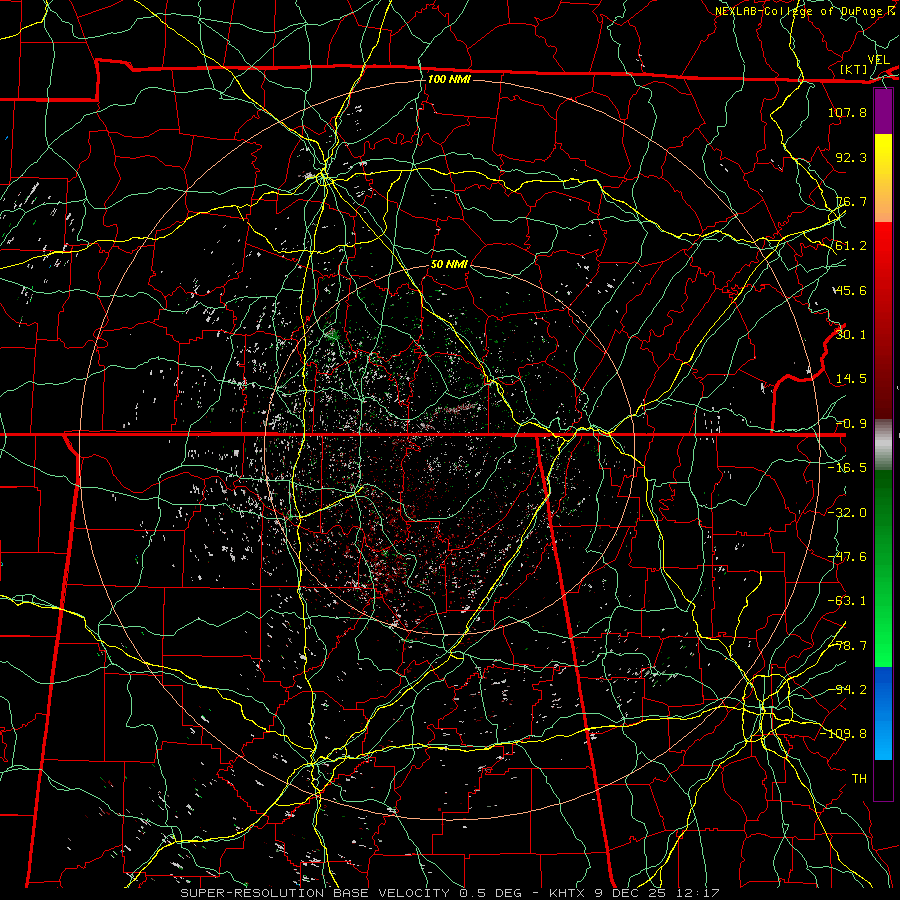The height and width of the screenshot is (900, 900).
Task: Pick the gray near-zero color bar segment
Action: (x=883, y=443)
